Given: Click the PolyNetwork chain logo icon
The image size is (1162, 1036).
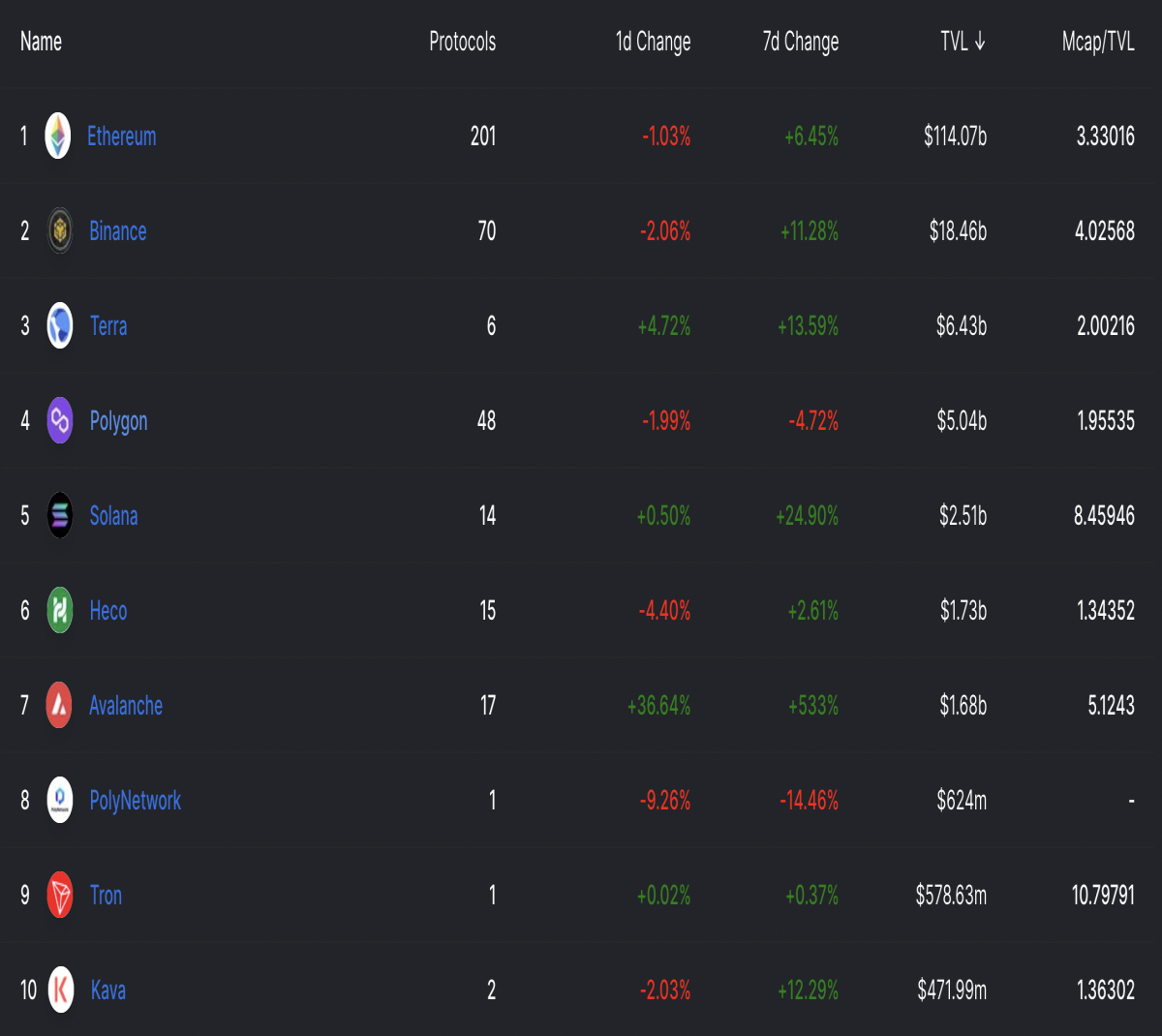Looking at the screenshot, I should 60,801.
